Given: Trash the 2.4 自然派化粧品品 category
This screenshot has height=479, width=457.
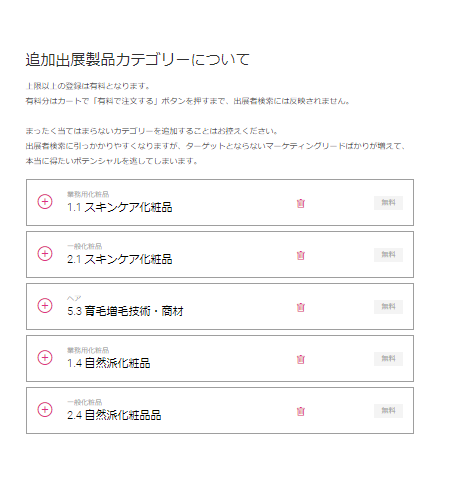Looking at the screenshot, I should click(x=301, y=411).
